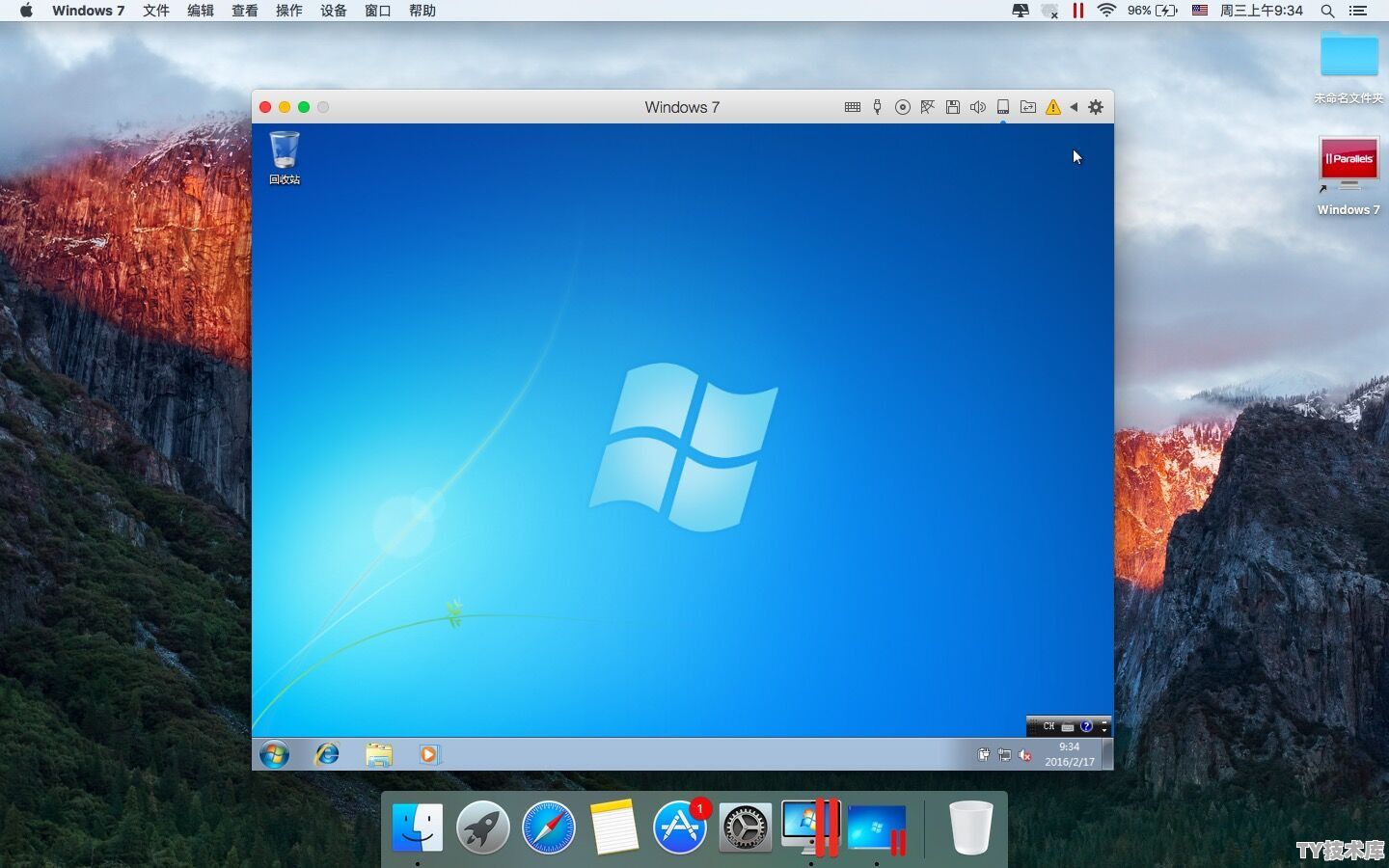Open the Apple menu
1389x868 pixels.
(26, 11)
